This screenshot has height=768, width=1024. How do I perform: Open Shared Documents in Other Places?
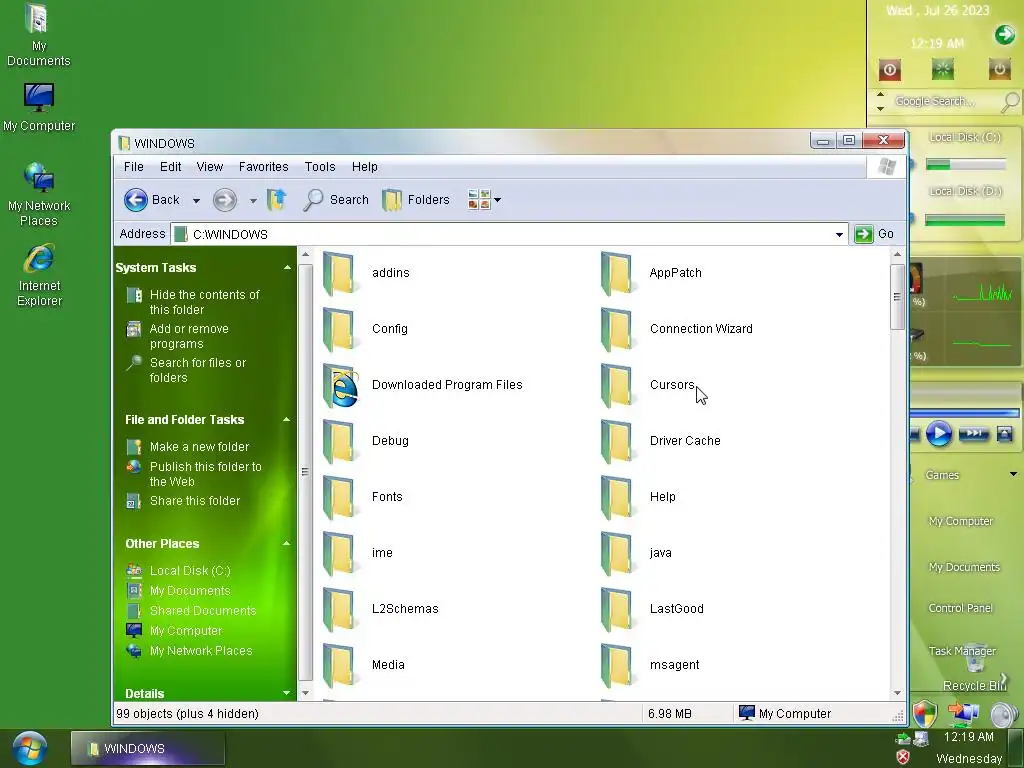(x=203, y=611)
